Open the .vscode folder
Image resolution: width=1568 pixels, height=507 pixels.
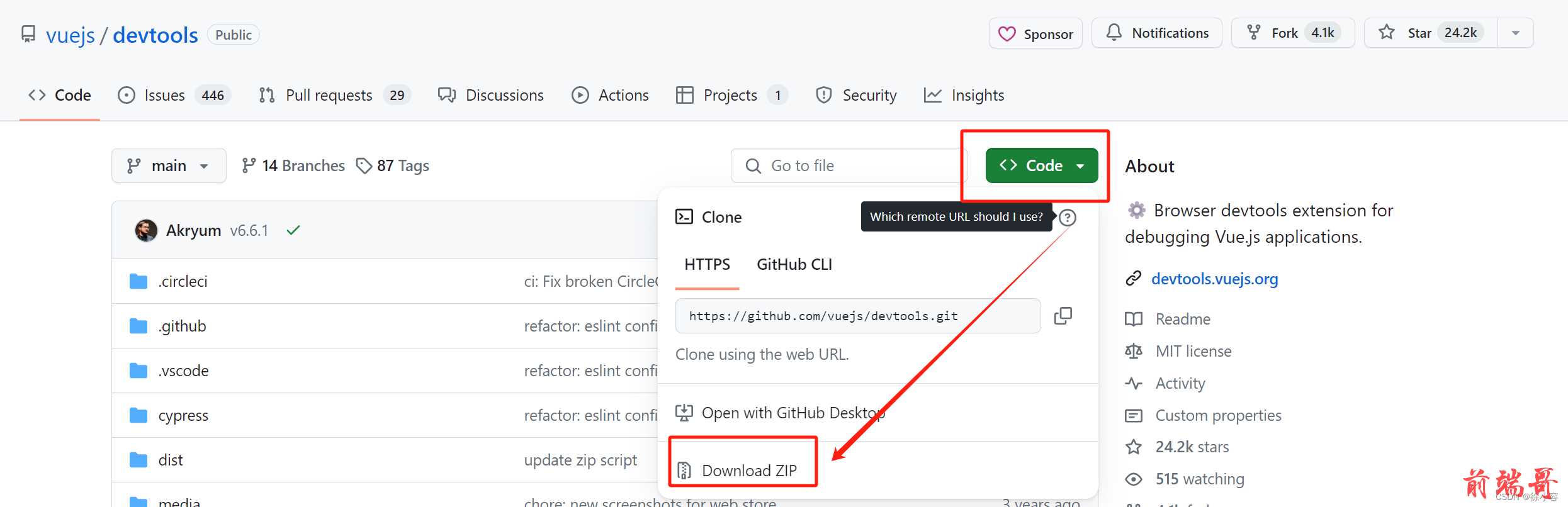pos(184,370)
